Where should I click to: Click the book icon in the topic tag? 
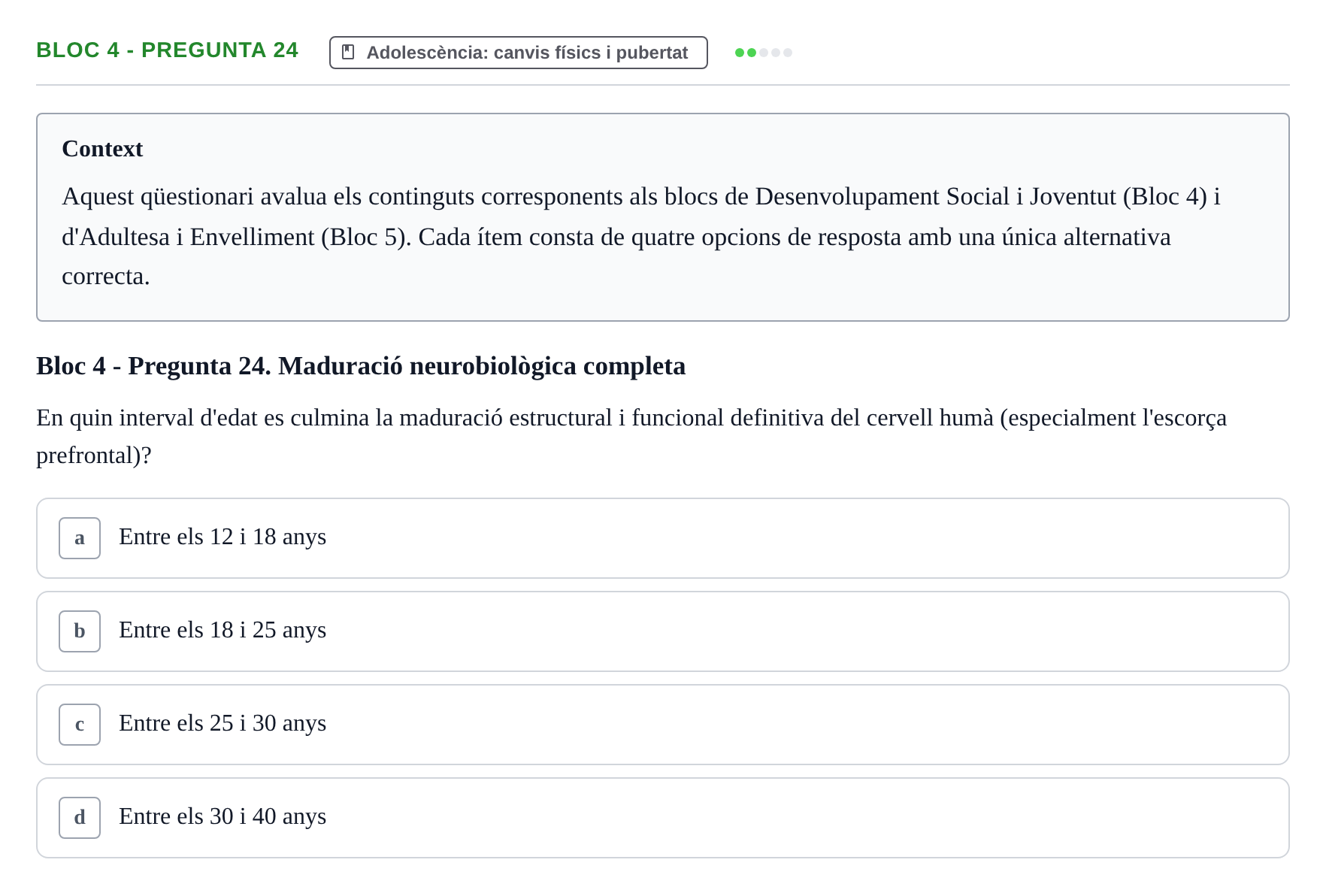[x=348, y=52]
